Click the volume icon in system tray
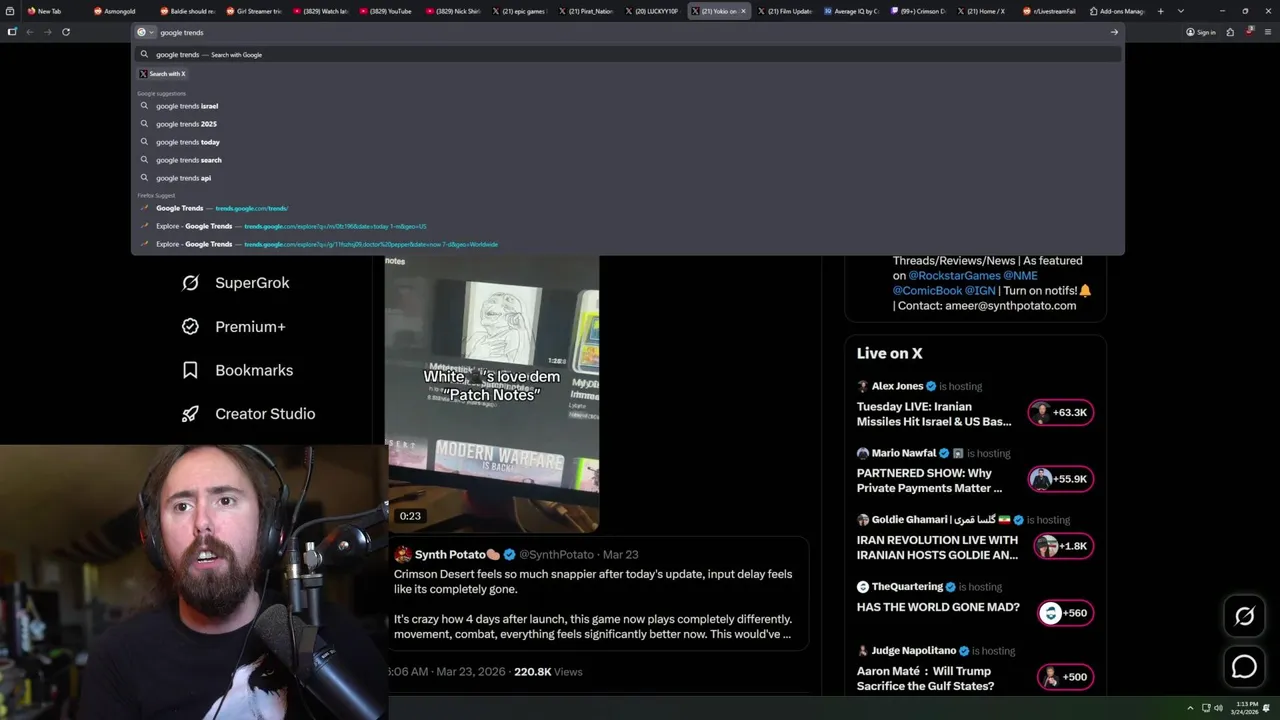 (1218, 708)
